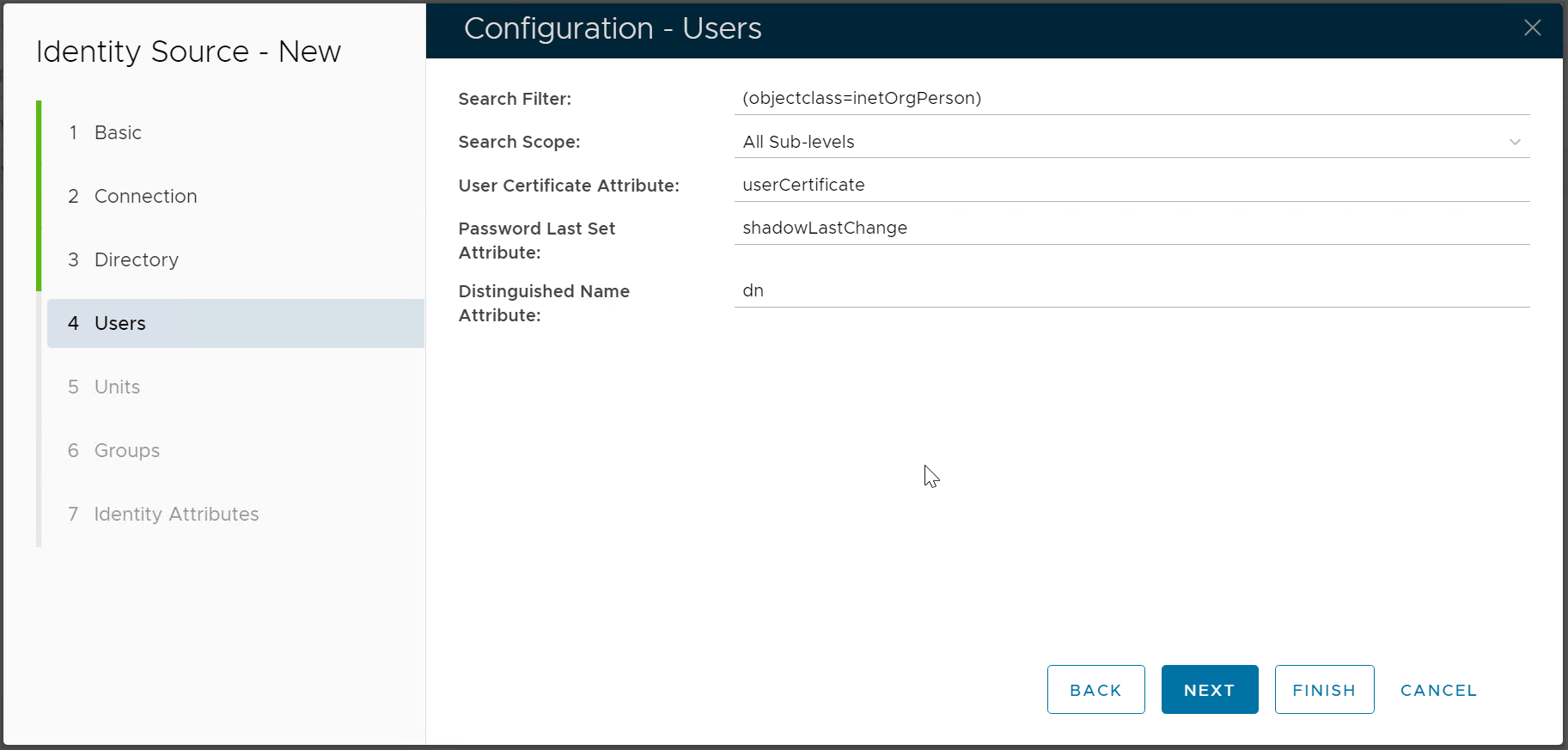1568x750 pixels.
Task: Click FINISH to complete the wizard
Action: click(x=1323, y=690)
